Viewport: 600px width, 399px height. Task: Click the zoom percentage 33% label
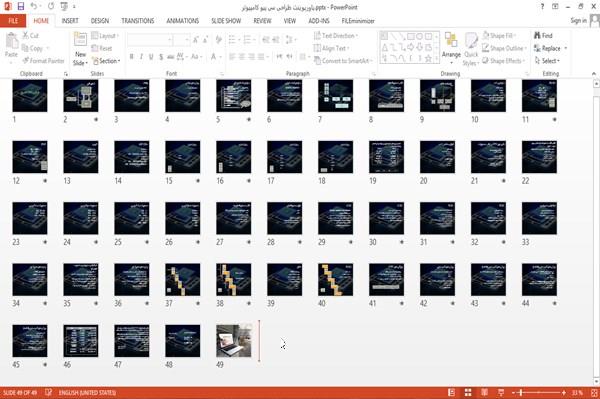pyautogui.click(x=577, y=392)
